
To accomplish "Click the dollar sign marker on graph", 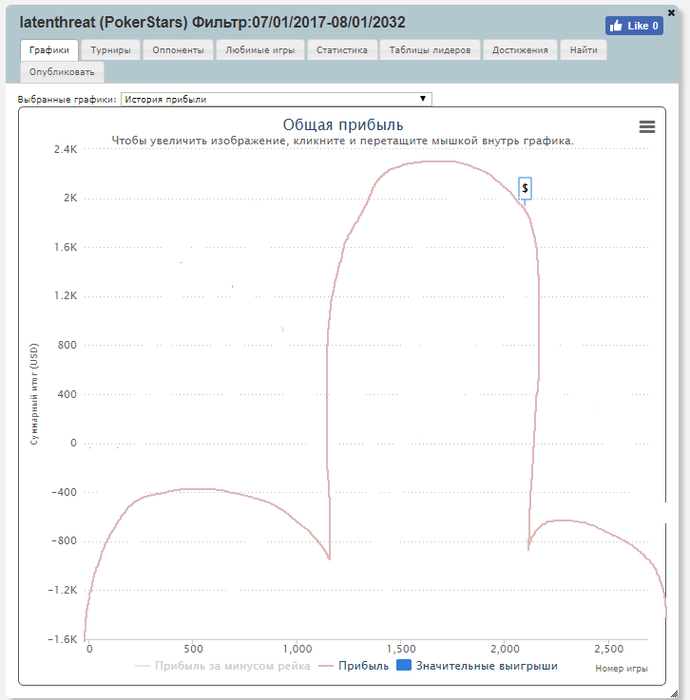I will pyautogui.click(x=525, y=188).
